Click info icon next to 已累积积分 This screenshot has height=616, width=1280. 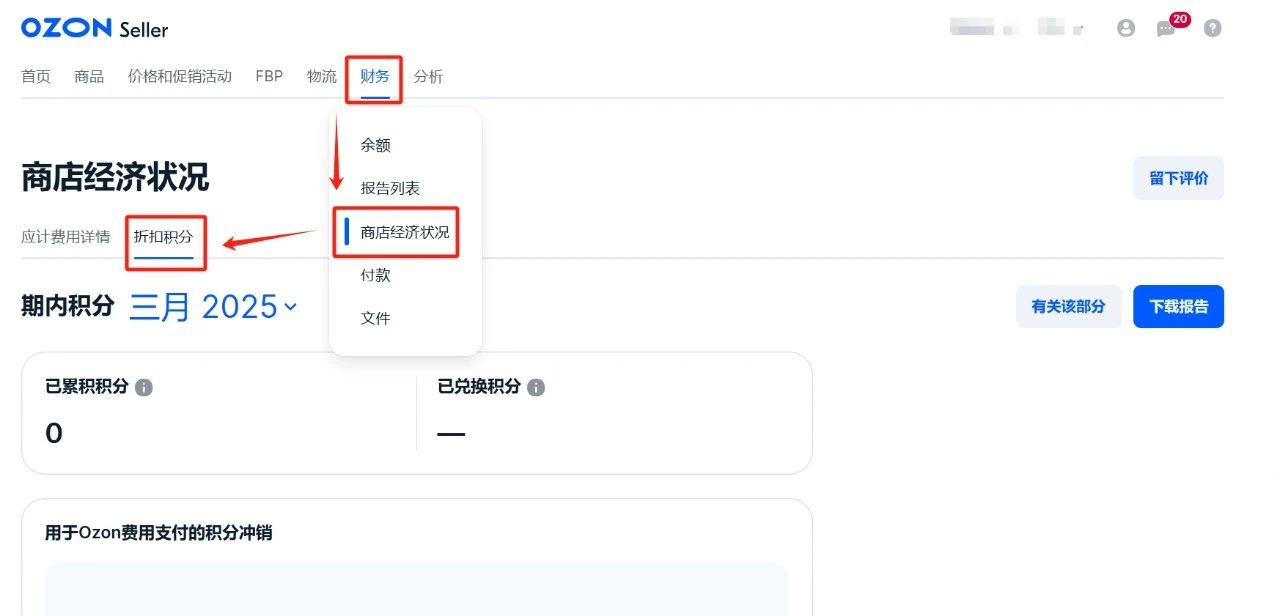(144, 387)
